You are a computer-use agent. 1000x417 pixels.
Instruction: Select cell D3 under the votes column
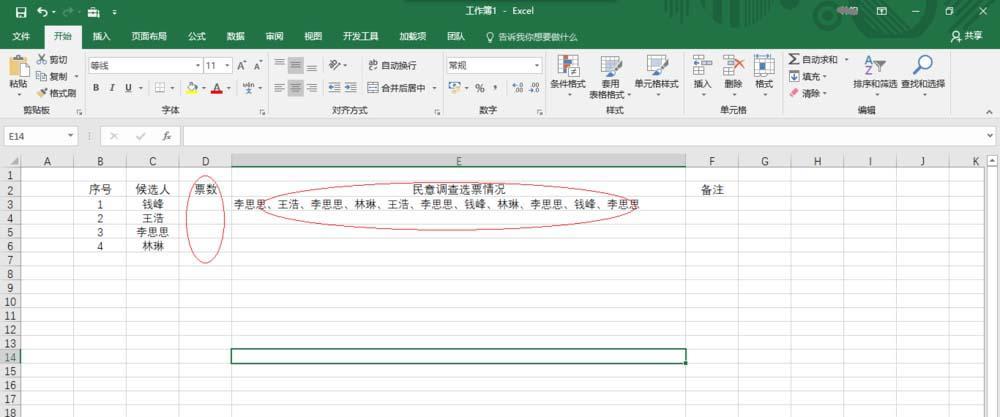[x=205, y=204]
